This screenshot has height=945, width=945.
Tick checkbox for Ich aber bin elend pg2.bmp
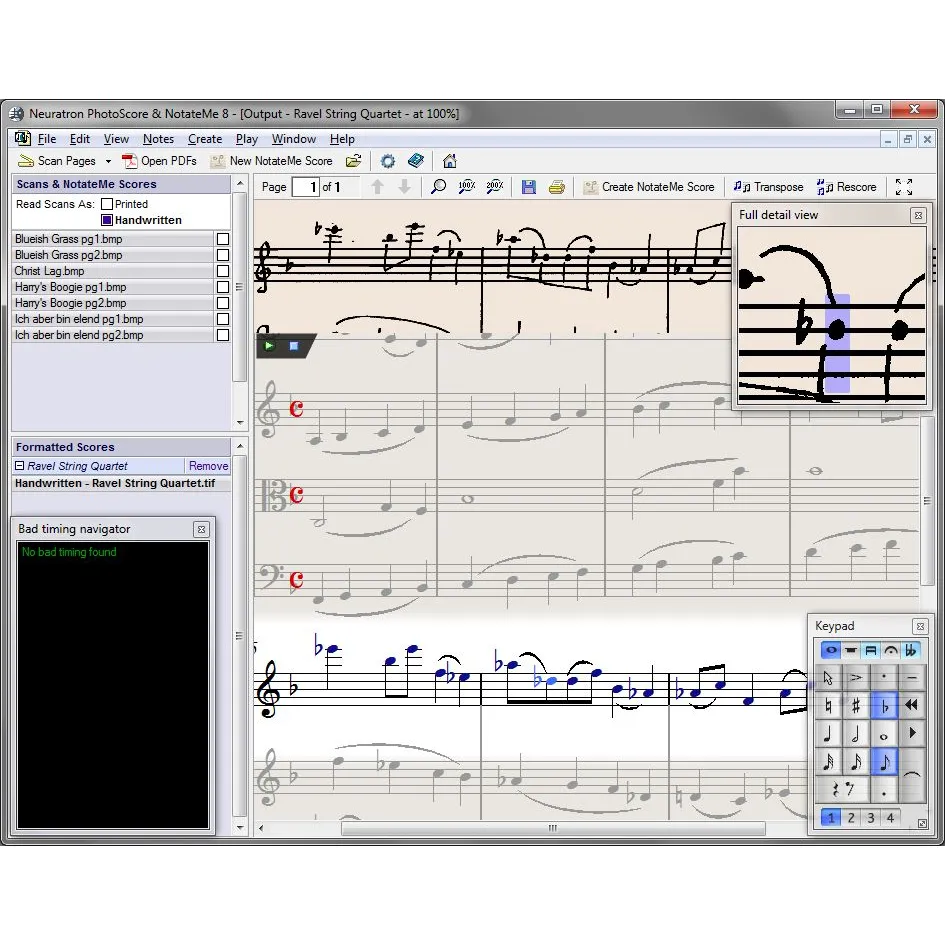point(223,335)
